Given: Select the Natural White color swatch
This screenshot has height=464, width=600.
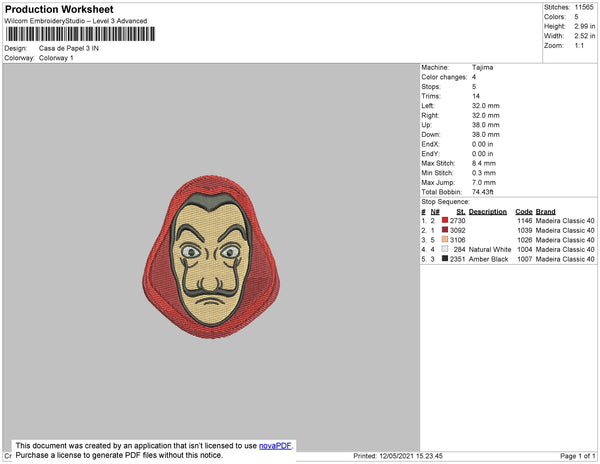Looking at the screenshot, I should coord(445,249).
